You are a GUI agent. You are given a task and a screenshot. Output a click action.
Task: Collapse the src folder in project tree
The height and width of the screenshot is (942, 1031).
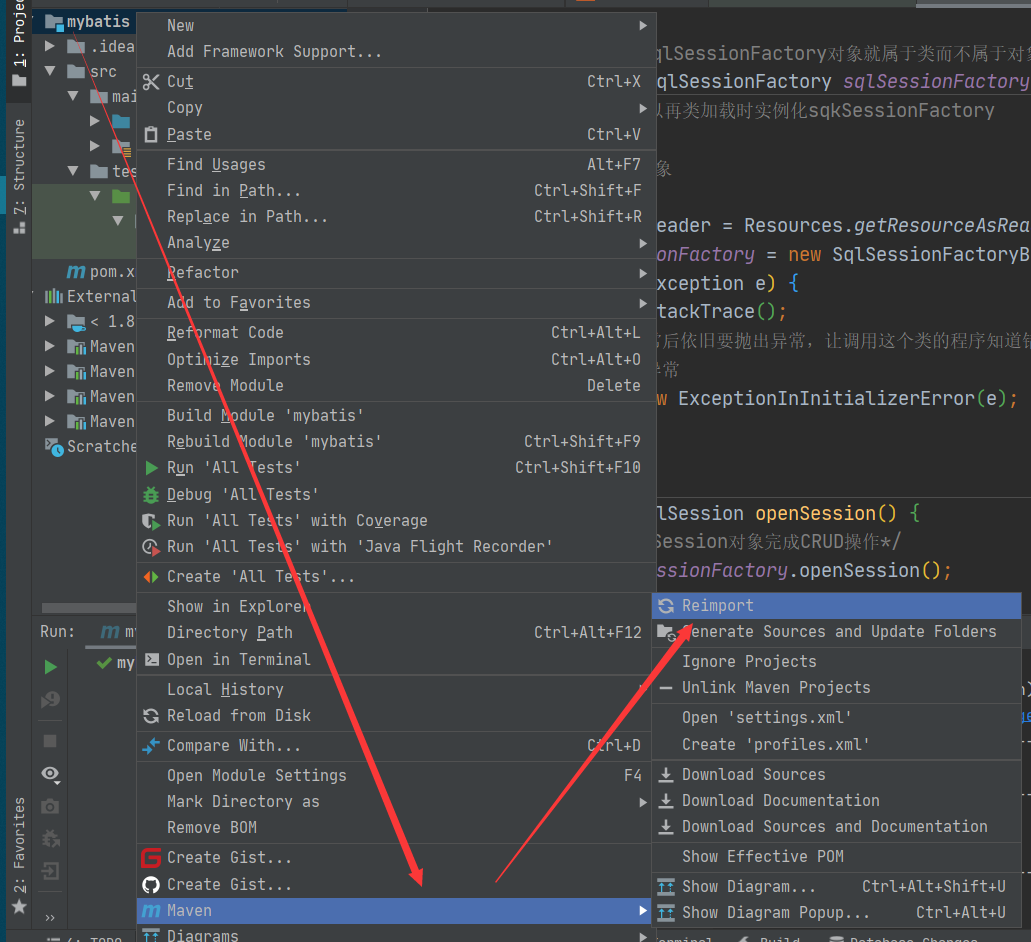(50, 71)
